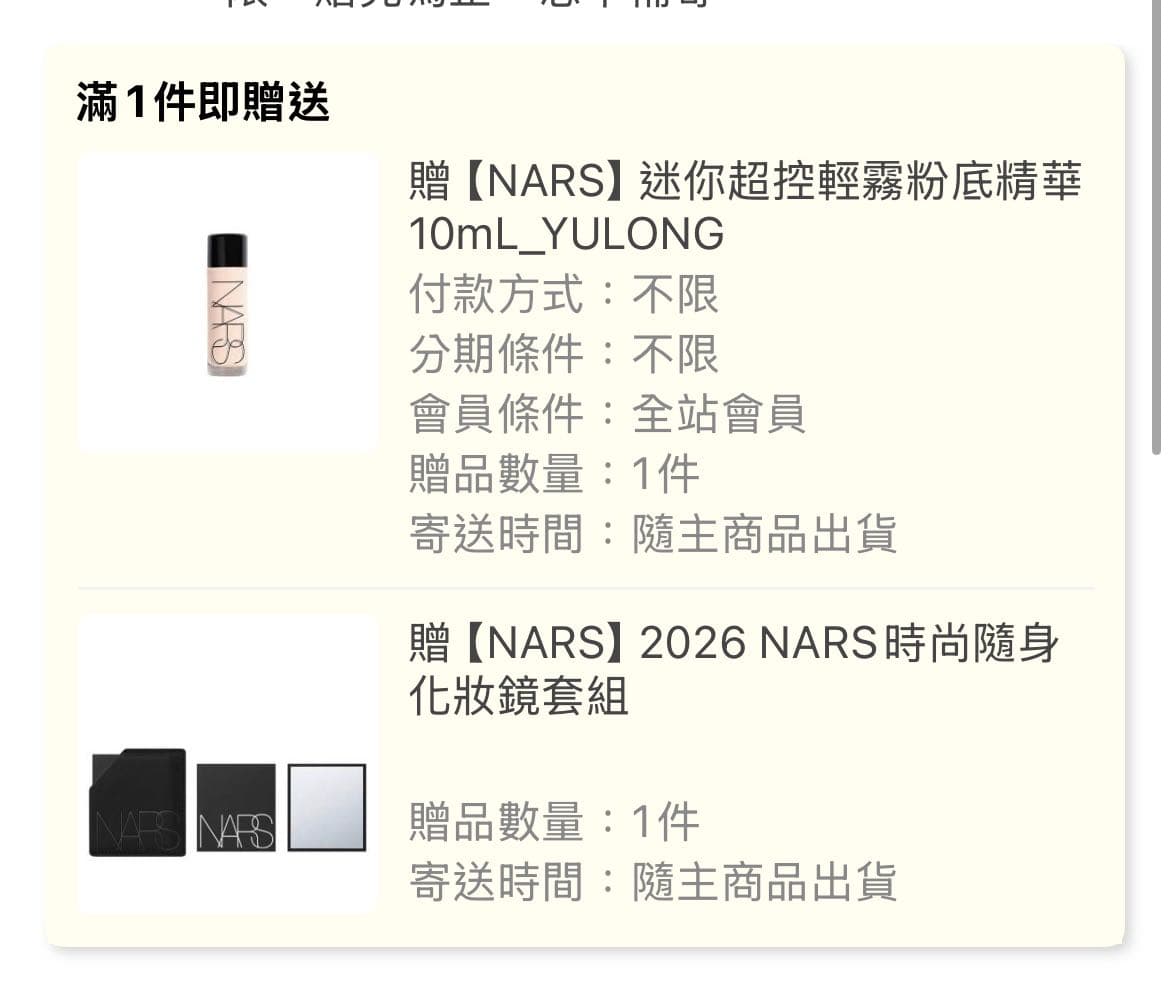Click the black NARS pouch image

(137, 802)
